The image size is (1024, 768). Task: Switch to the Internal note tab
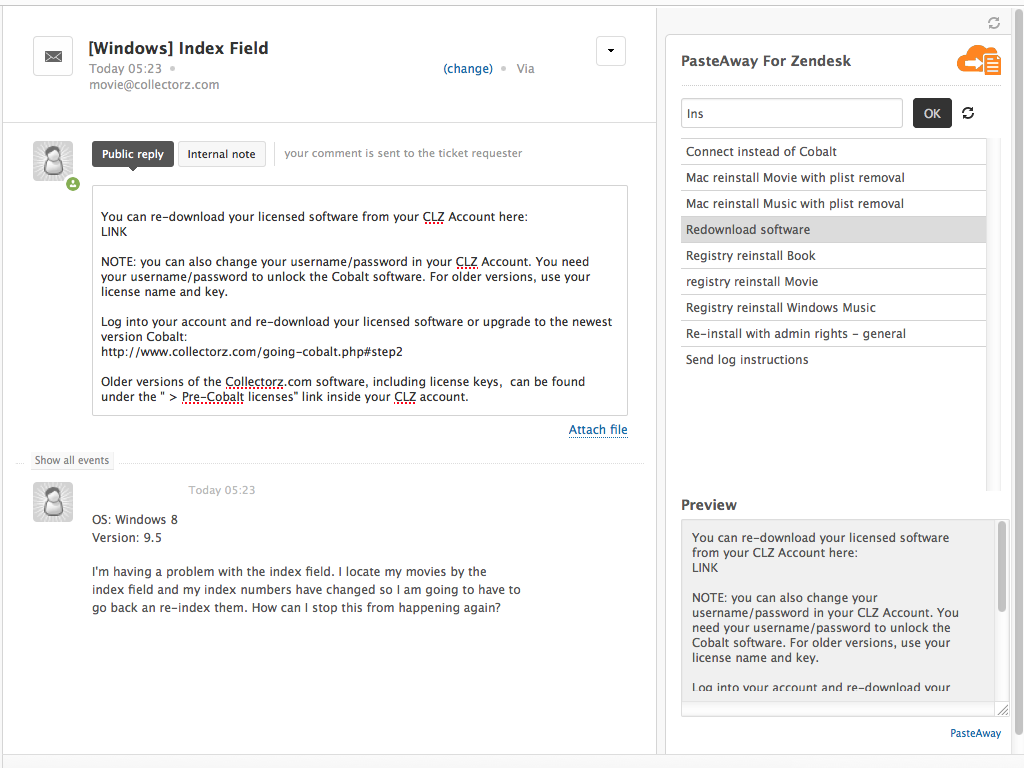pyautogui.click(x=221, y=154)
